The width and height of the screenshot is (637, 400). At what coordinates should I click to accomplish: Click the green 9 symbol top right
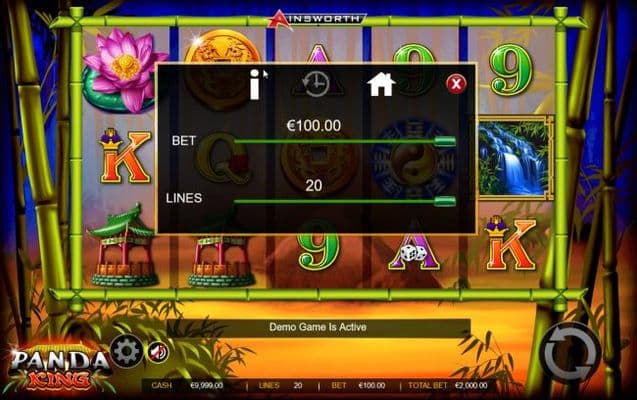[511, 69]
